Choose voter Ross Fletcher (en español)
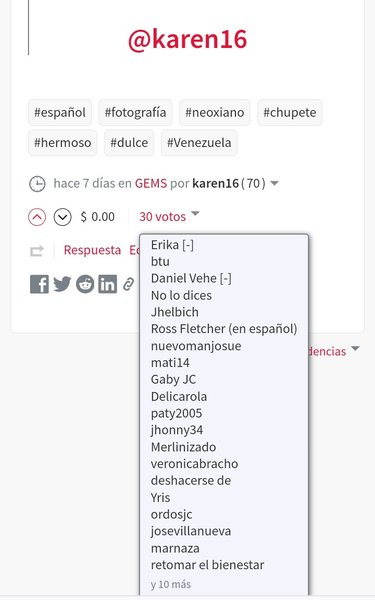The width and height of the screenshot is (375, 600). pos(224,329)
